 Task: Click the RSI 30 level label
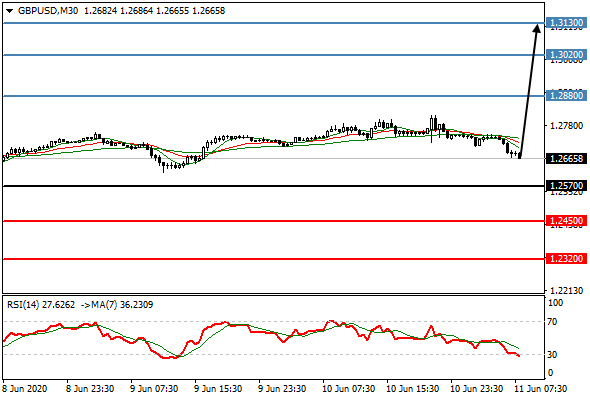552,354
